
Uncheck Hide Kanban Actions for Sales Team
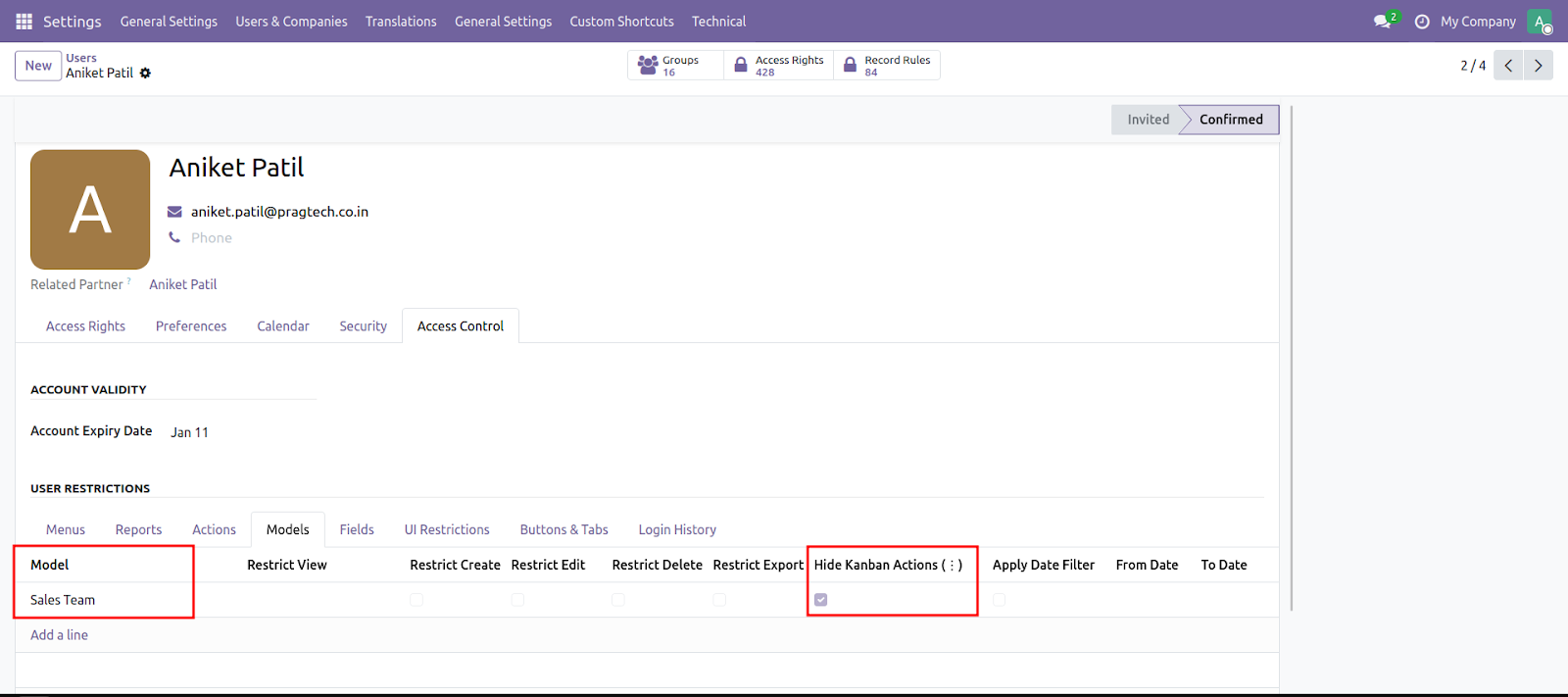(x=821, y=600)
